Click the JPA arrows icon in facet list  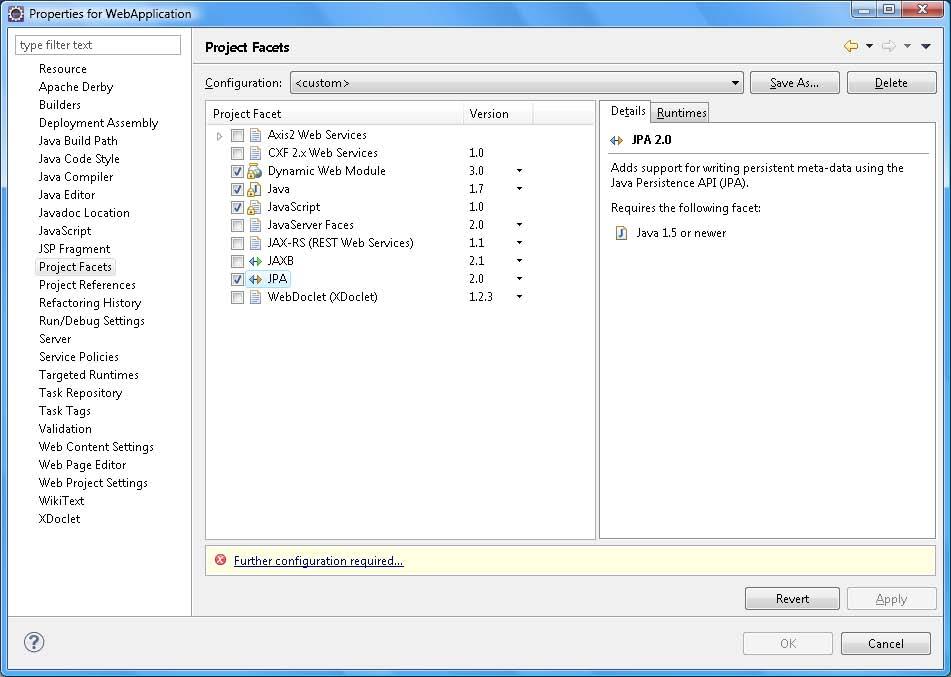(255, 279)
